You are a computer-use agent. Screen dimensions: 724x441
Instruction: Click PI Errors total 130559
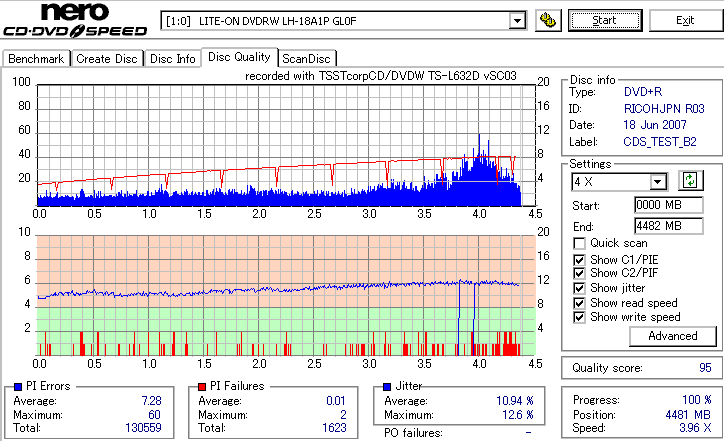[x=143, y=428]
